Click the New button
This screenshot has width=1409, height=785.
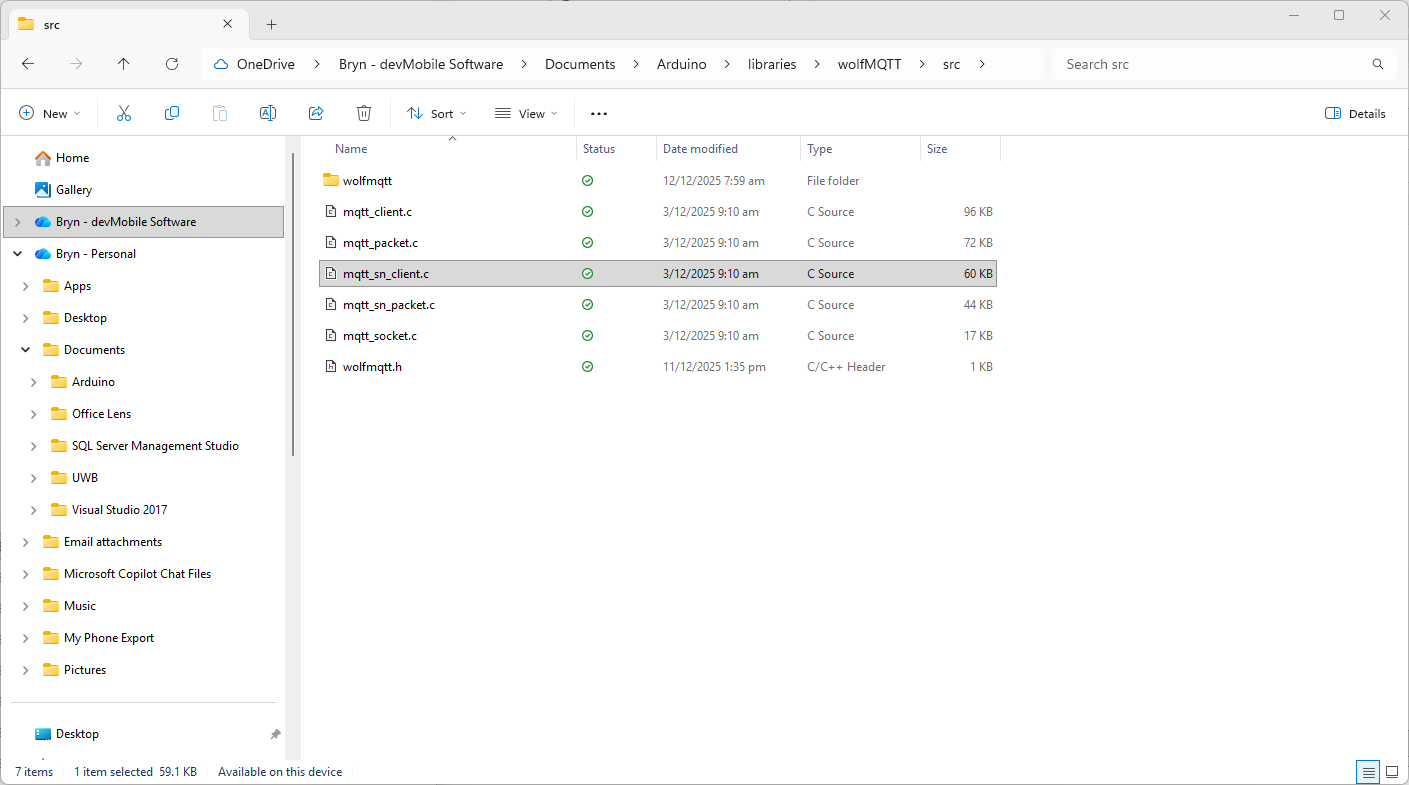point(49,114)
